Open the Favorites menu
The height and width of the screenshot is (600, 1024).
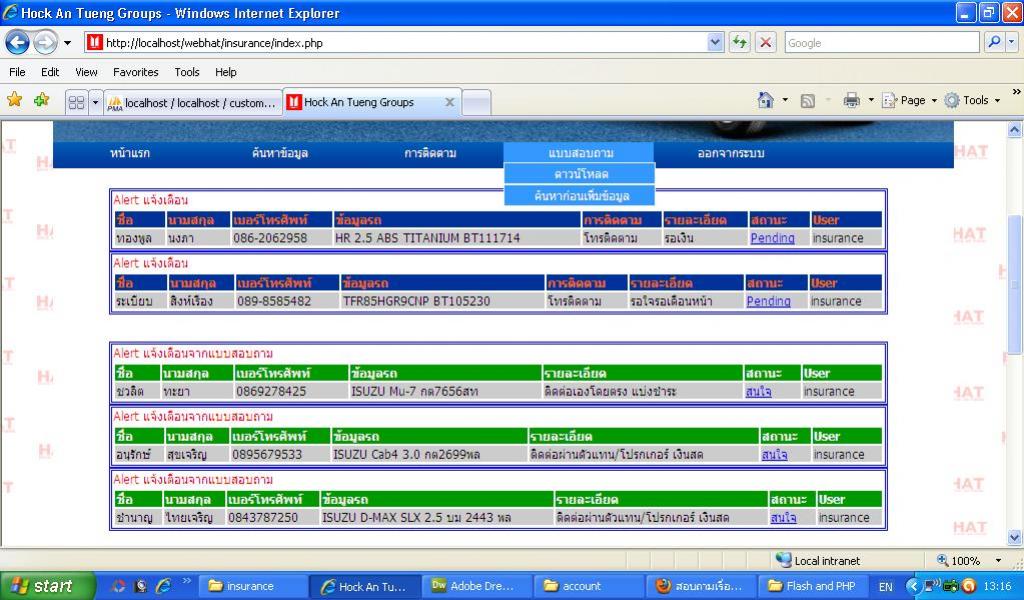coord(136,72)
